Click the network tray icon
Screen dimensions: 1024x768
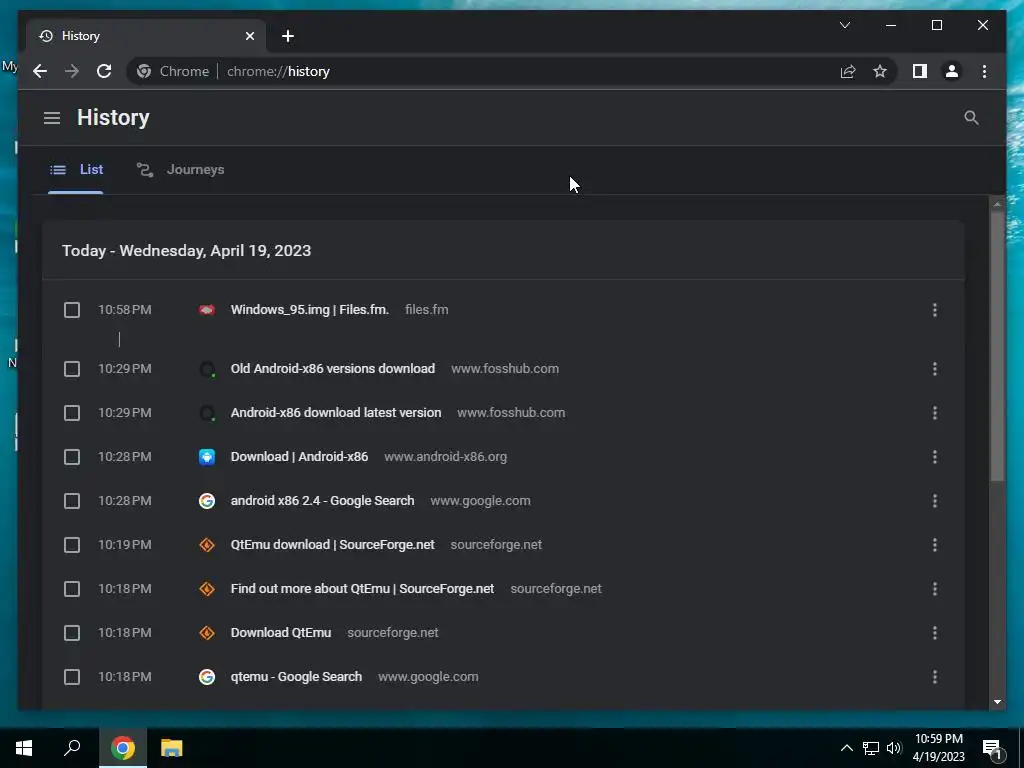(871, 748)
